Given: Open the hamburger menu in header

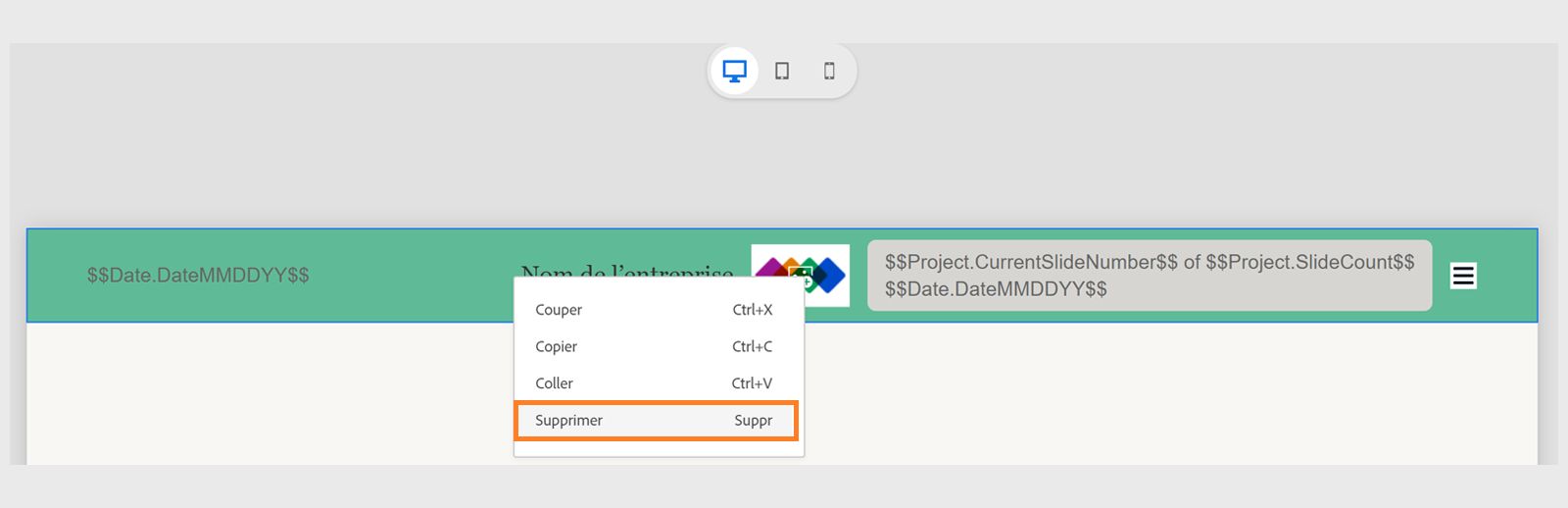Looking at the screenshot, I should click(1463, 276).
